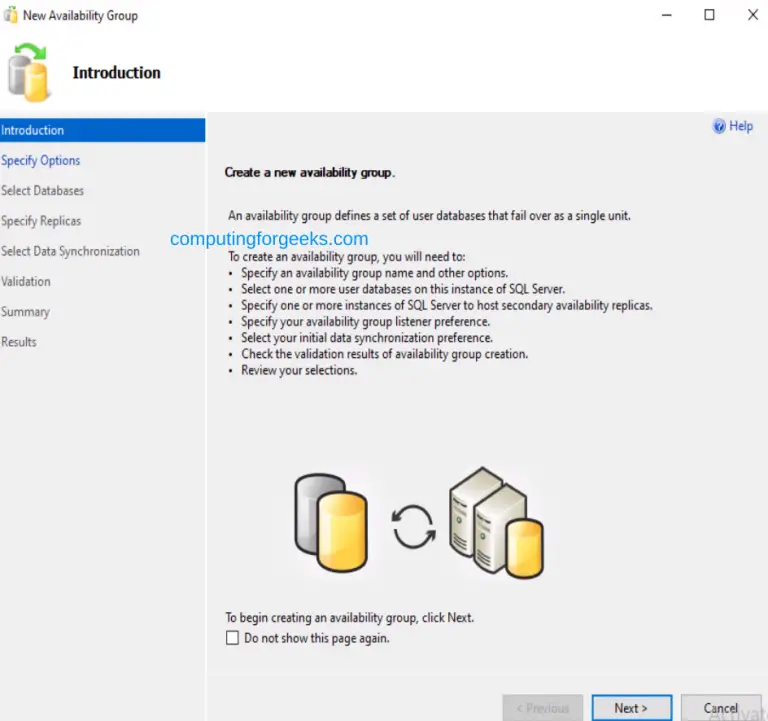Open the Select Databases step
The width and height of the screenshot is (768, 721).
pos(43,190)
